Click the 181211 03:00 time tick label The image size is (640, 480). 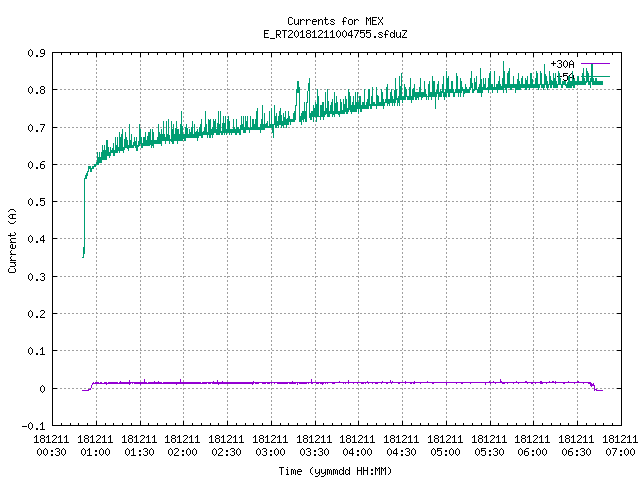270,446
